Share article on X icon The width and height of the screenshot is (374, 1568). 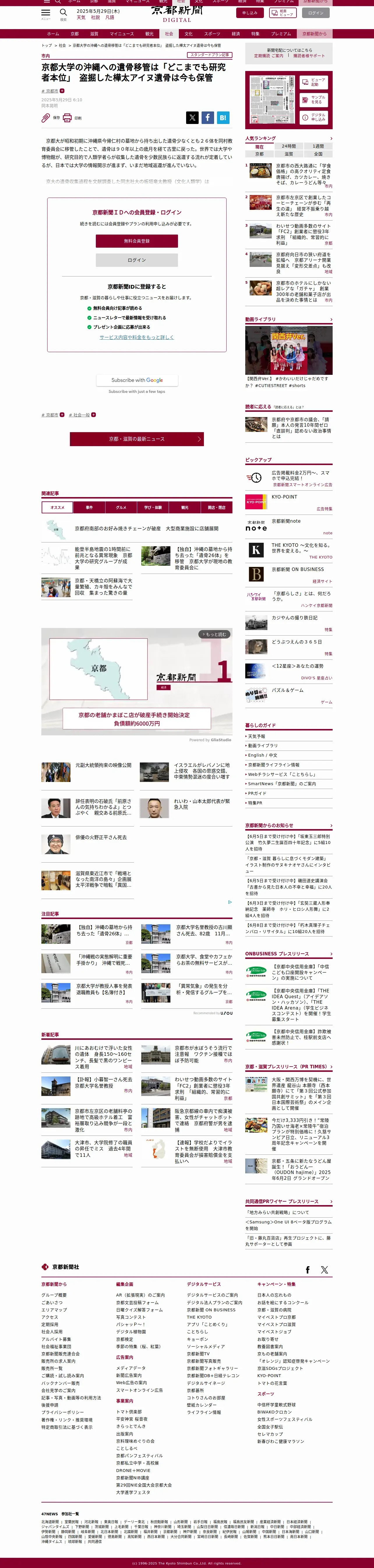click(192, 118)
